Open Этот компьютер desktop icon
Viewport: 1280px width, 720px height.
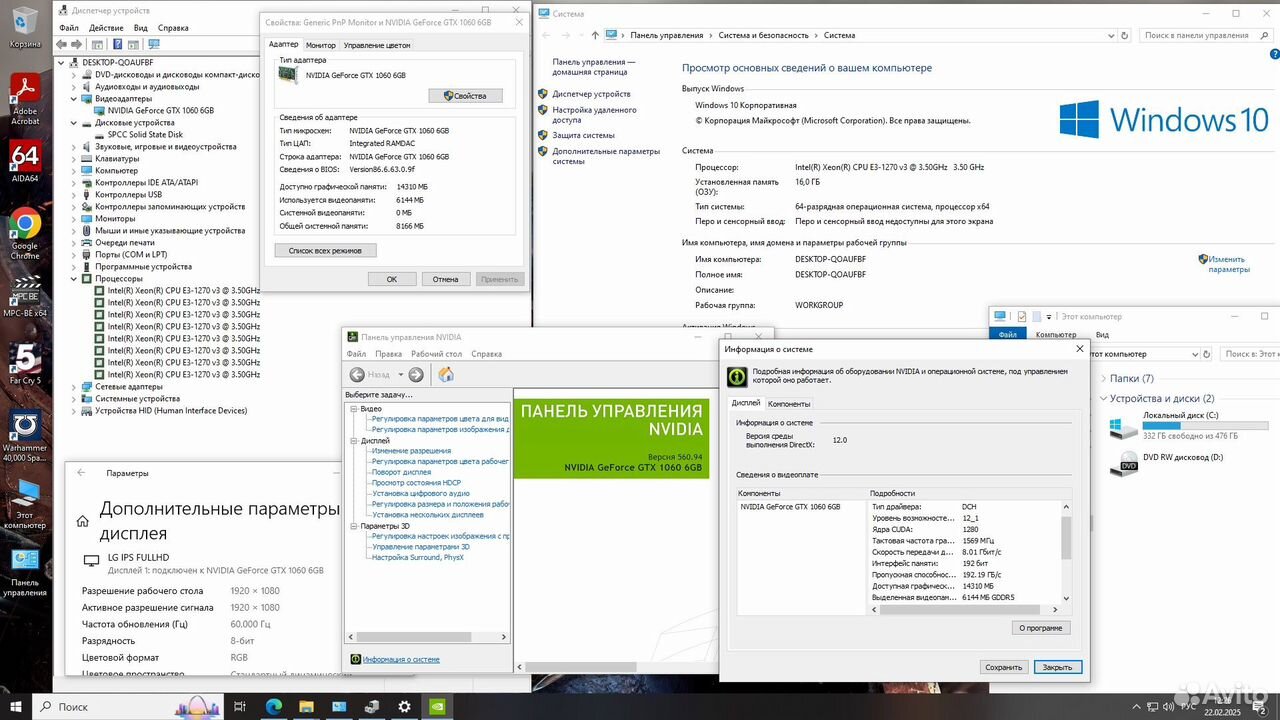click(x=25, y=505)
